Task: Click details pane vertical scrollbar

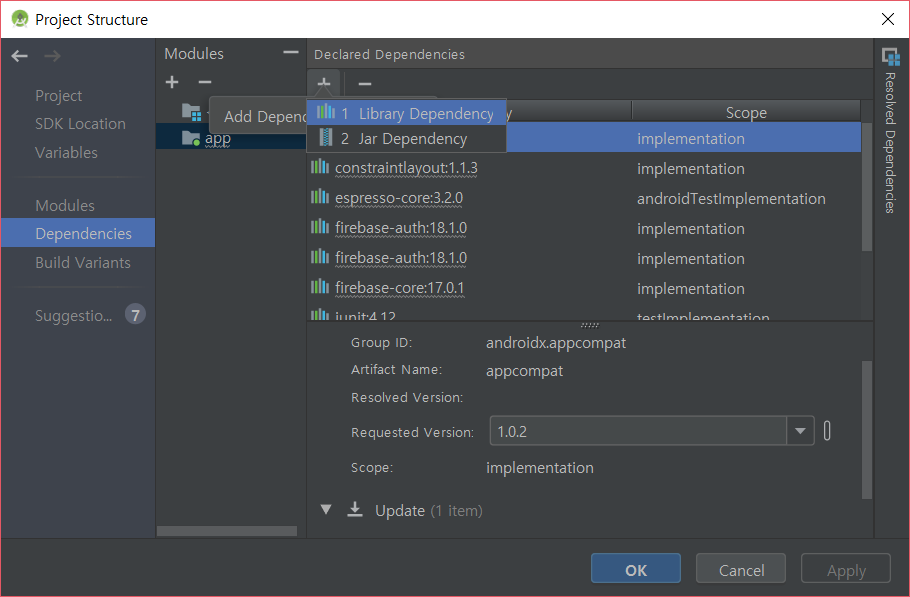Action: pos(866,430)
